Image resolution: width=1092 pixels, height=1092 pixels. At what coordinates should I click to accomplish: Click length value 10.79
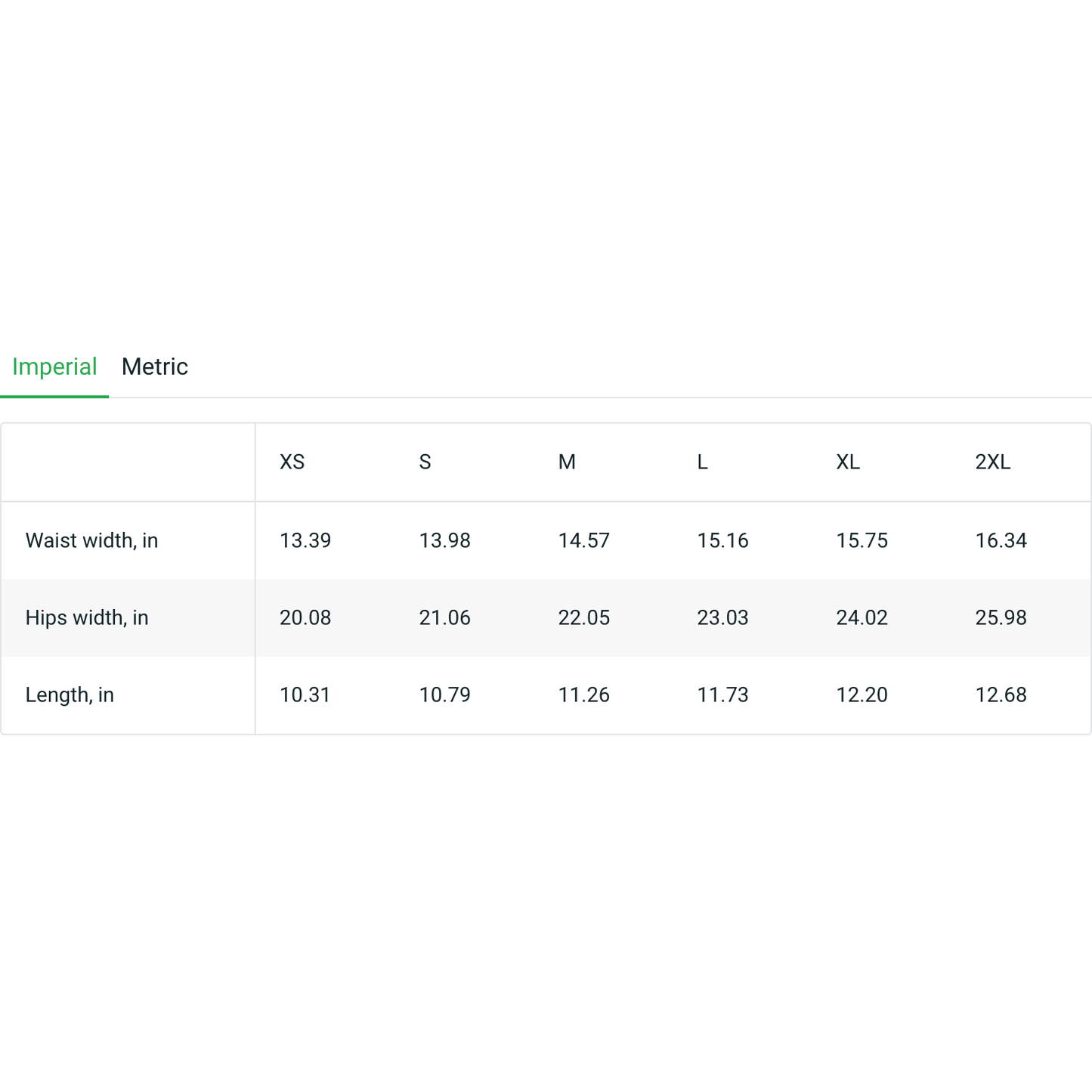tap(444, 694)
